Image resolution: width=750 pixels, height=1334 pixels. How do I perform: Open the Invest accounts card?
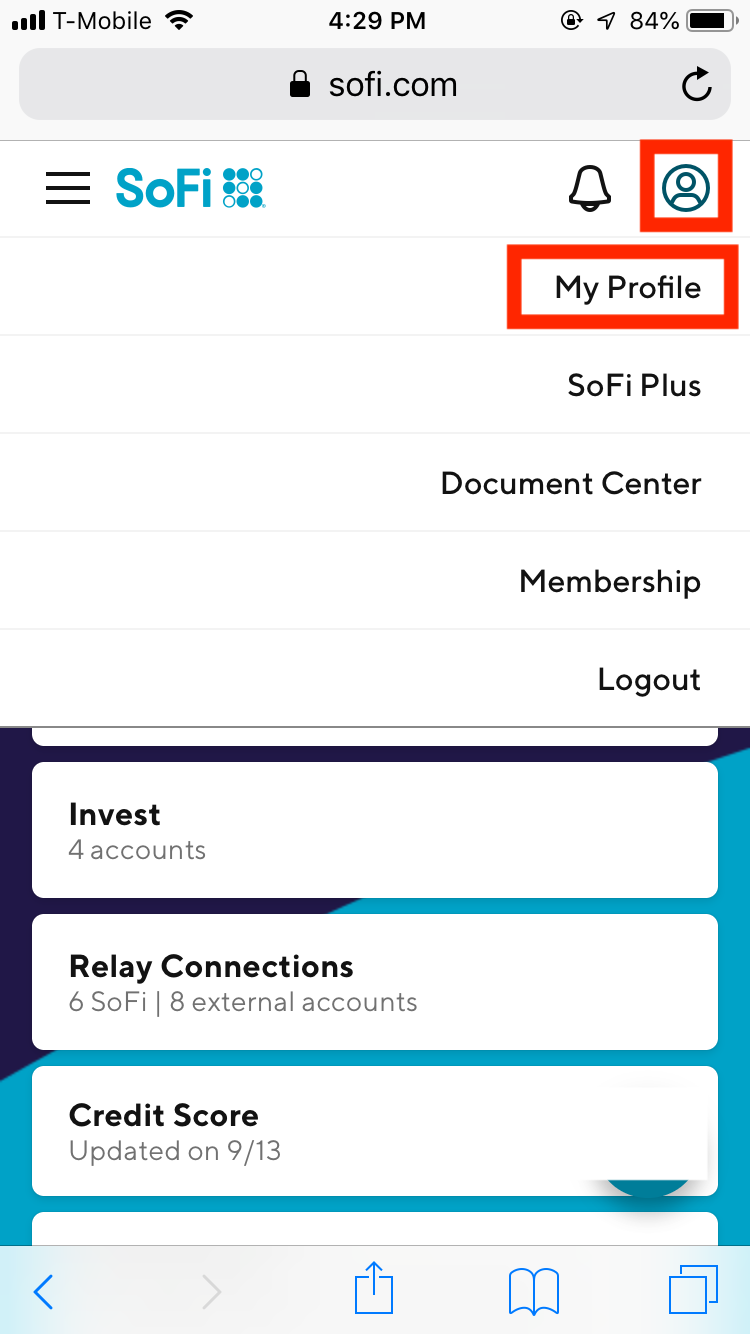[x=374, y=830]
